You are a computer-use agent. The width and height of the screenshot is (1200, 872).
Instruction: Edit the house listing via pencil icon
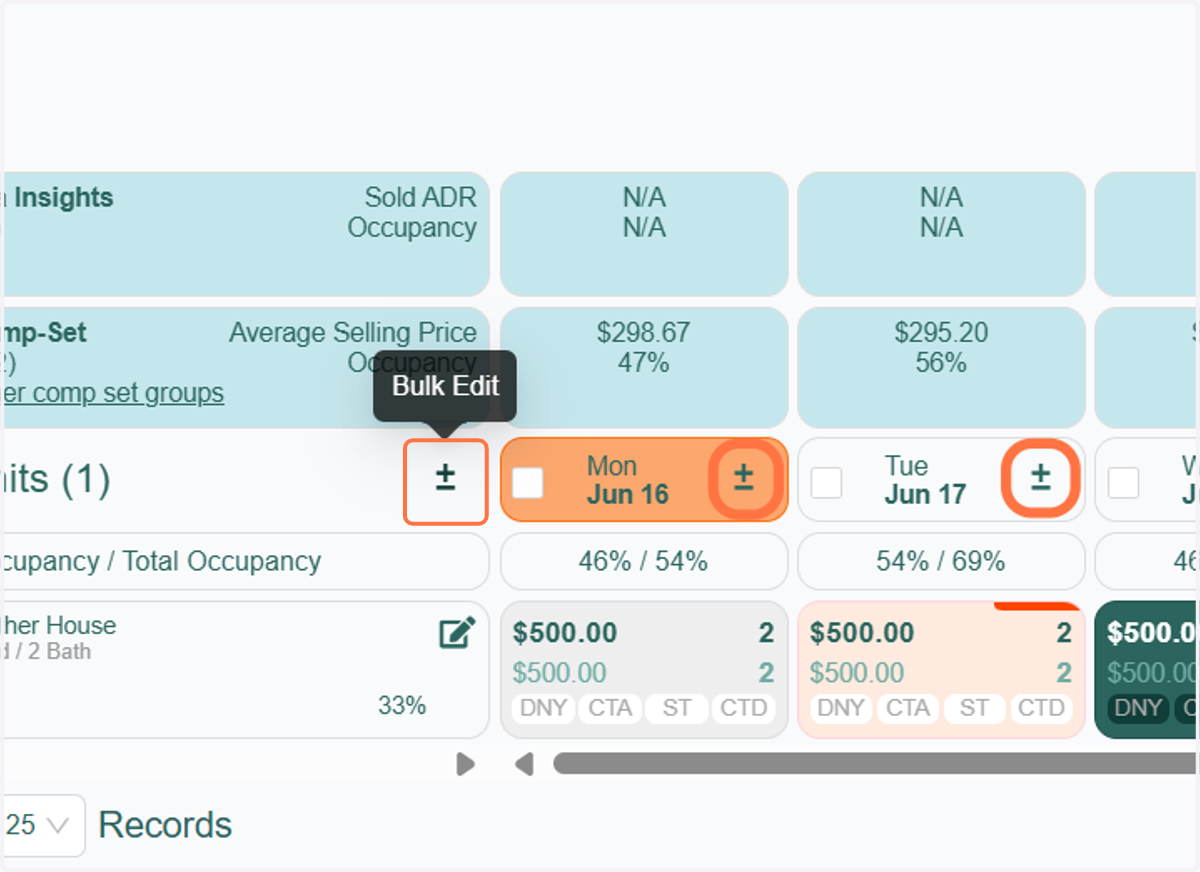pyautogui.click(x=457, y=632)
